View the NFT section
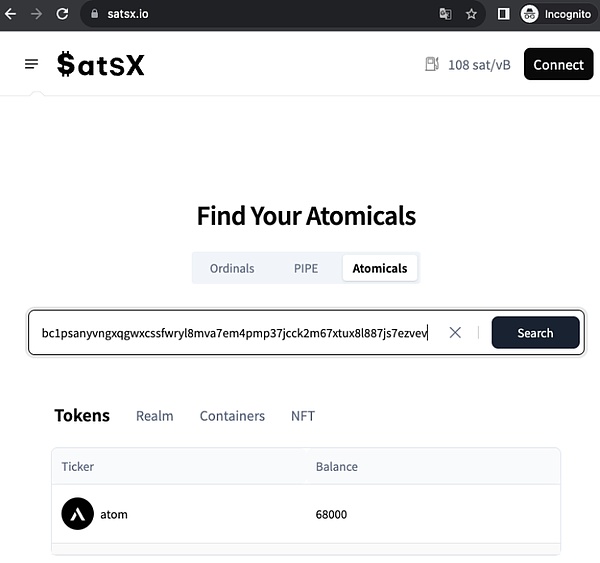The height and width of the screenshot is (563, 600). point(303,416)
